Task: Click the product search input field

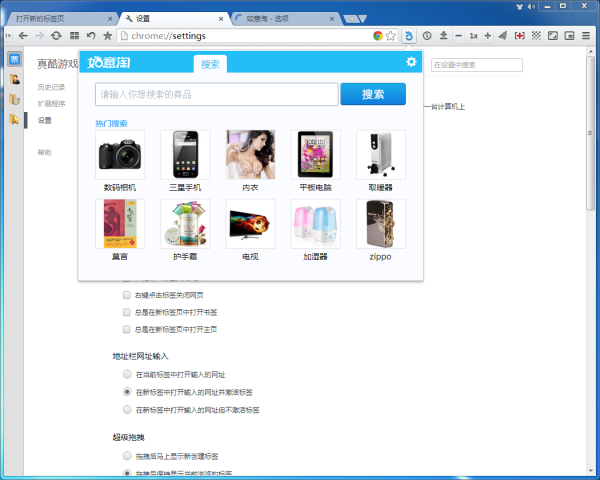Action: 217,94
